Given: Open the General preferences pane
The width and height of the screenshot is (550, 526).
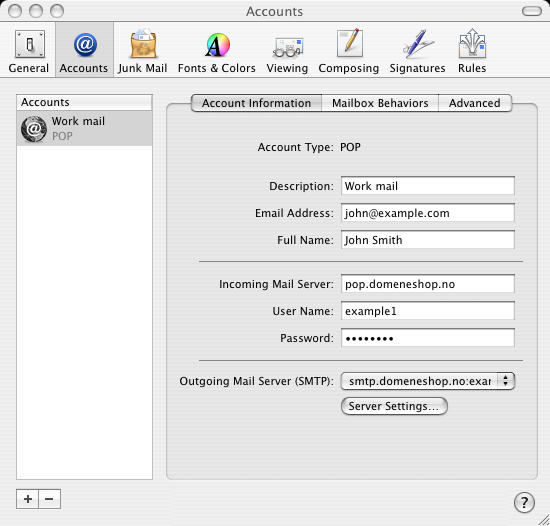Looking at the screenshot, I should 29,51.
